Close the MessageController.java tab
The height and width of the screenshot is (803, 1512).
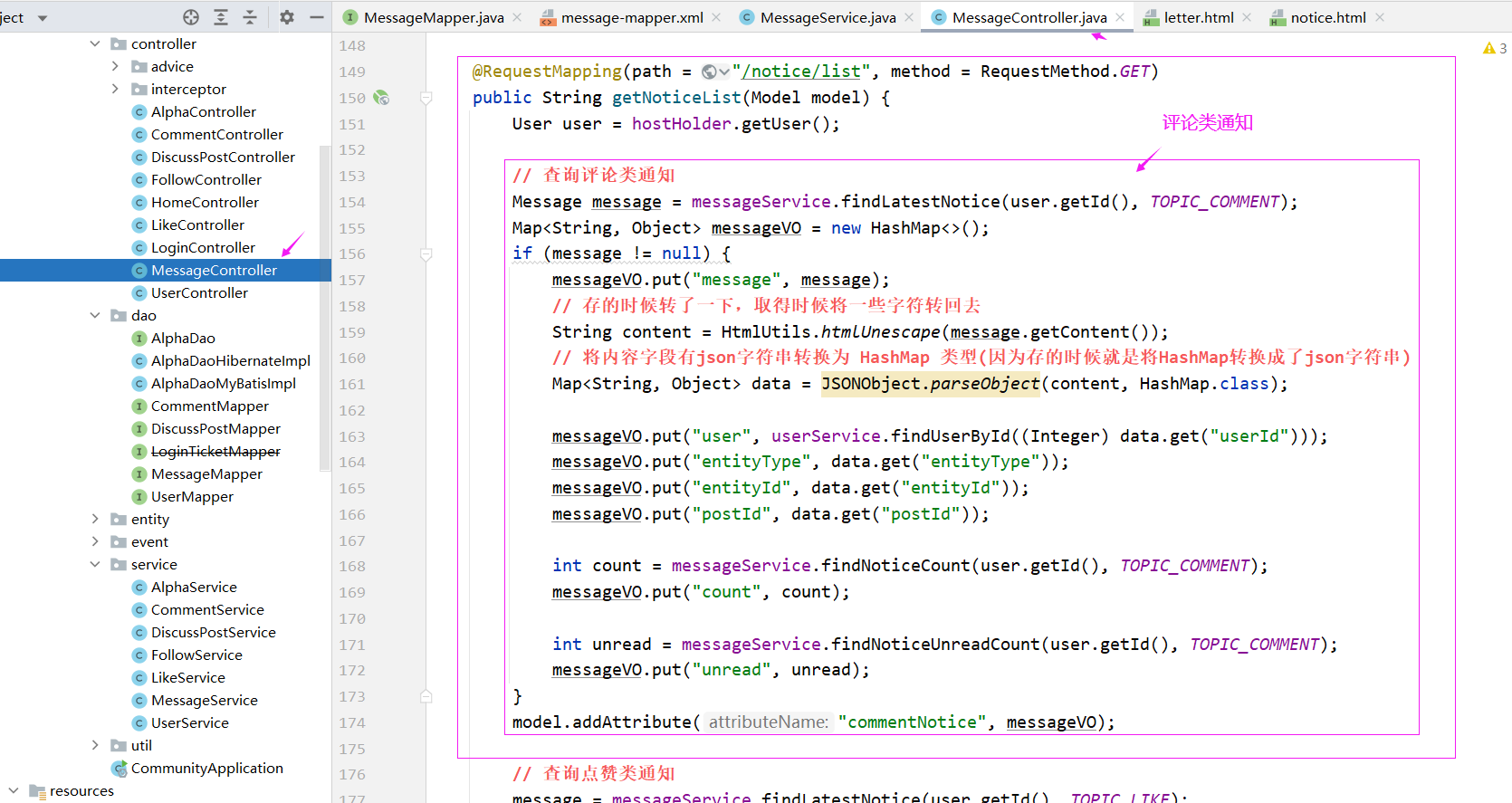(1120, 17)
